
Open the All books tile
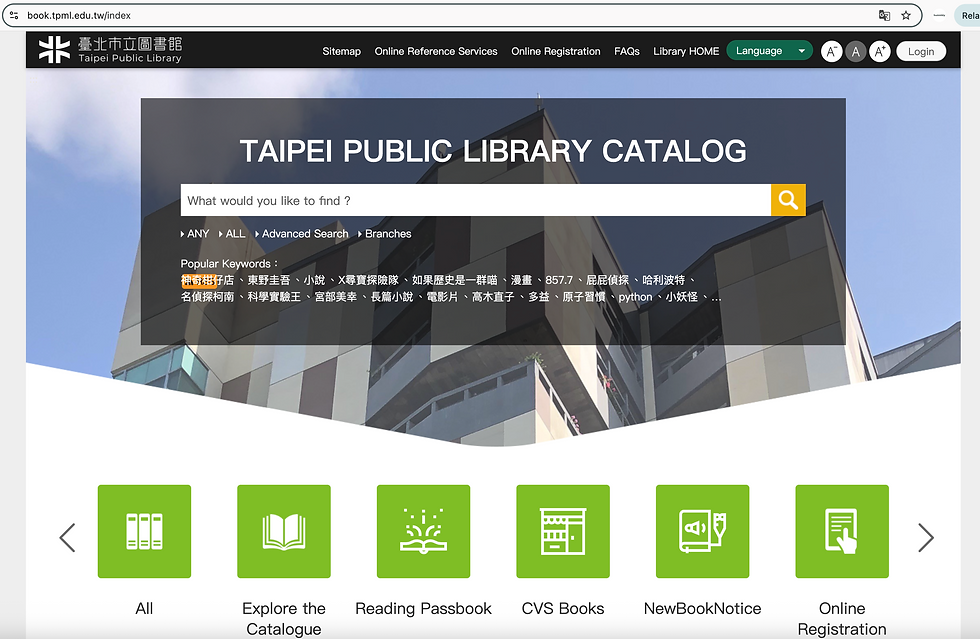[144, 531]
